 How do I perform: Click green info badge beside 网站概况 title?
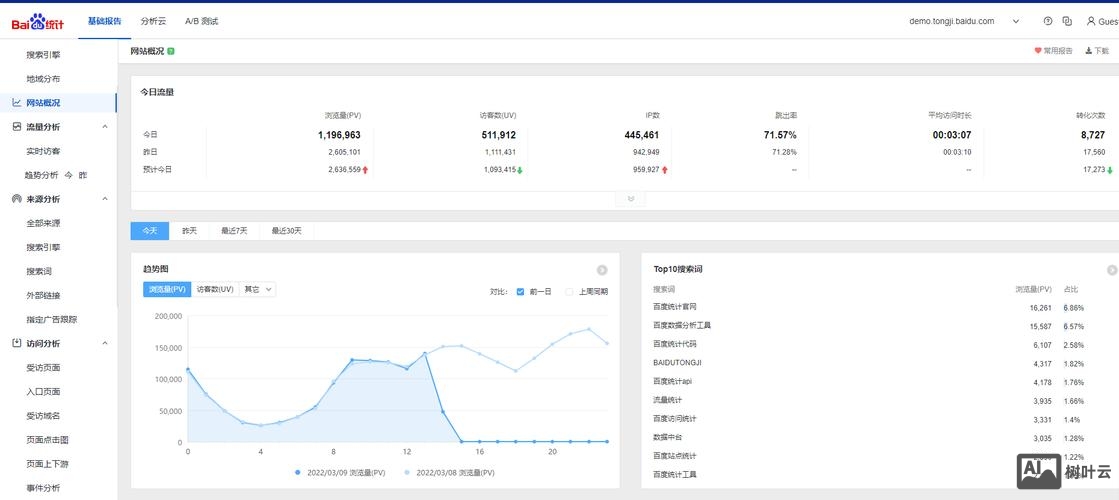pyautogui.click(x=171, y=51)
